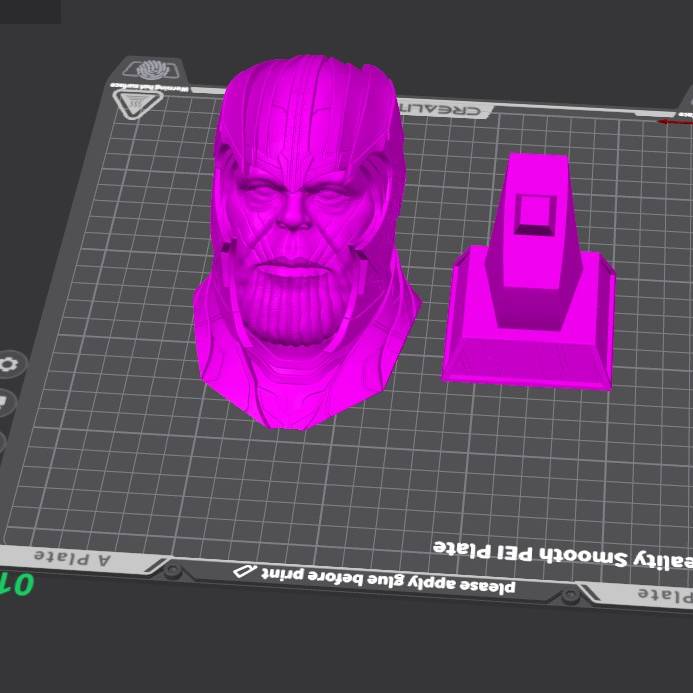Click the green plate number 01

[17, 584]
